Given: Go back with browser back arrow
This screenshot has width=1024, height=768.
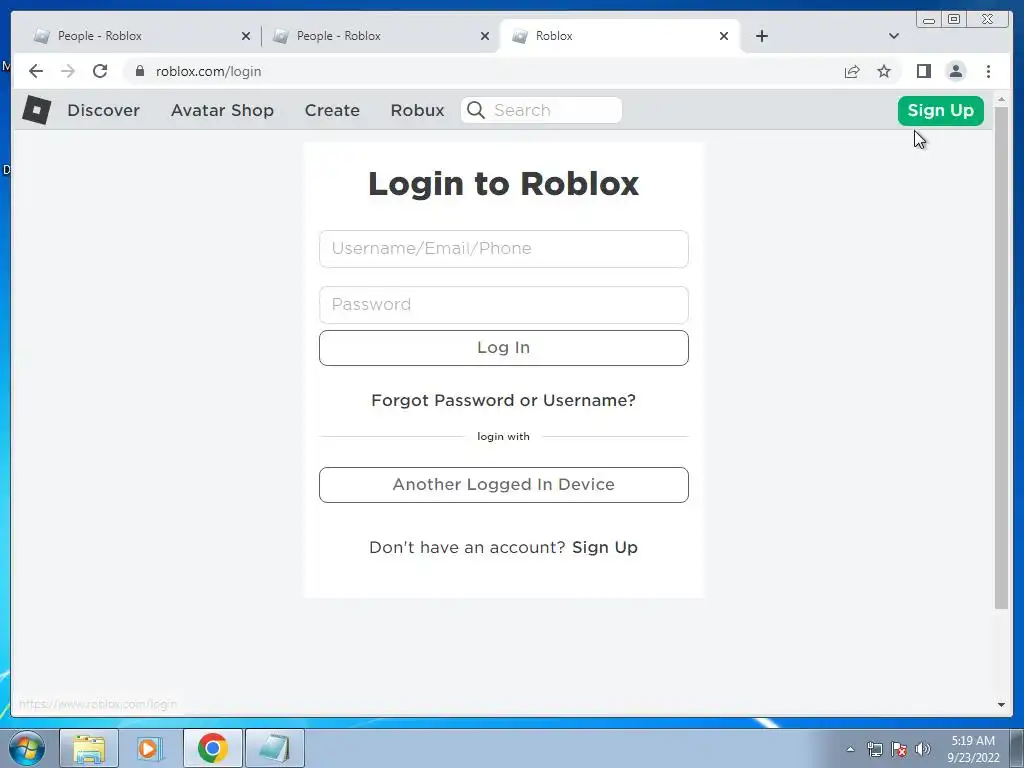Looking at the screenshot, I should coord(36,71).
